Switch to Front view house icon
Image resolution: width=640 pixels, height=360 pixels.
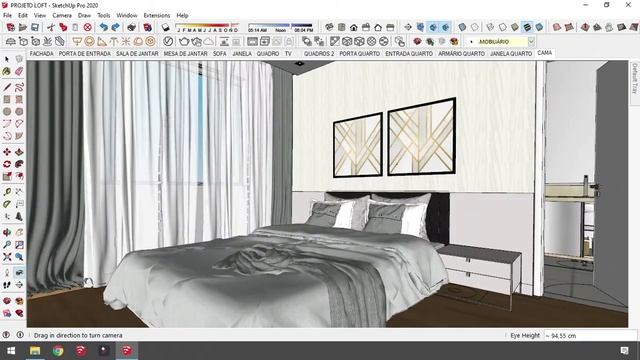[353, 27]
